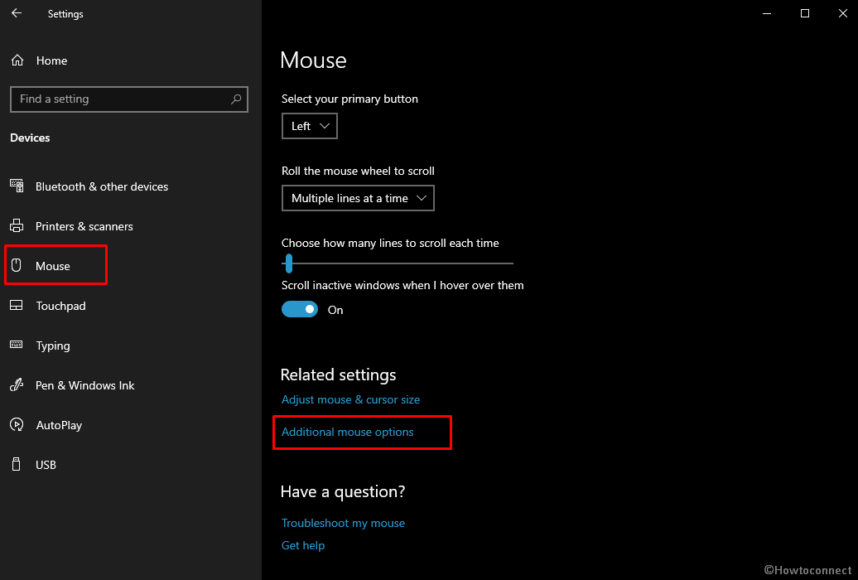Change Multiple lines at a time setting
858x580 pixels.
pos(357,197)
